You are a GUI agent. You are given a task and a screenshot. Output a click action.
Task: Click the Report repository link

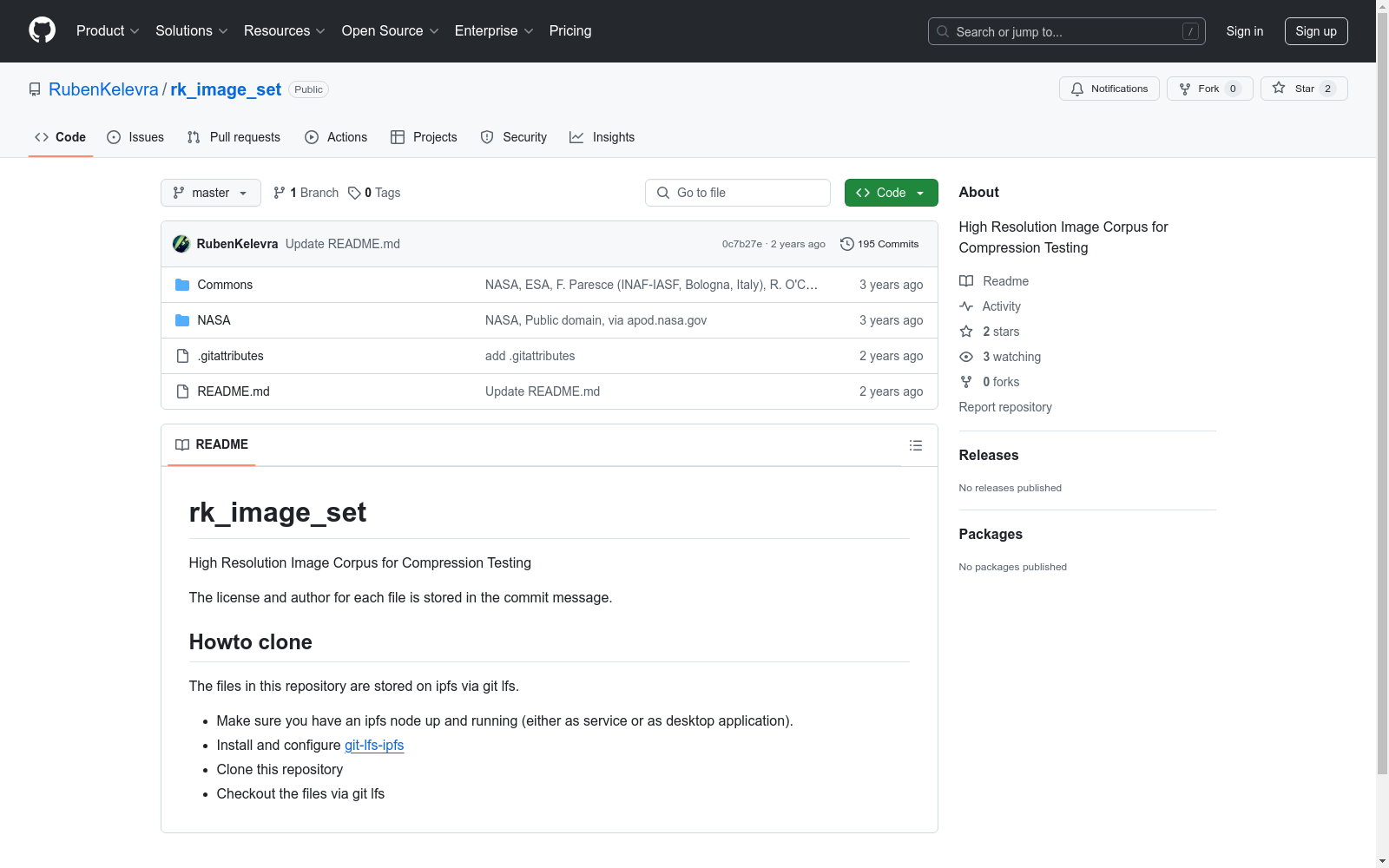pyautogui.click(x=1005, y=407)
